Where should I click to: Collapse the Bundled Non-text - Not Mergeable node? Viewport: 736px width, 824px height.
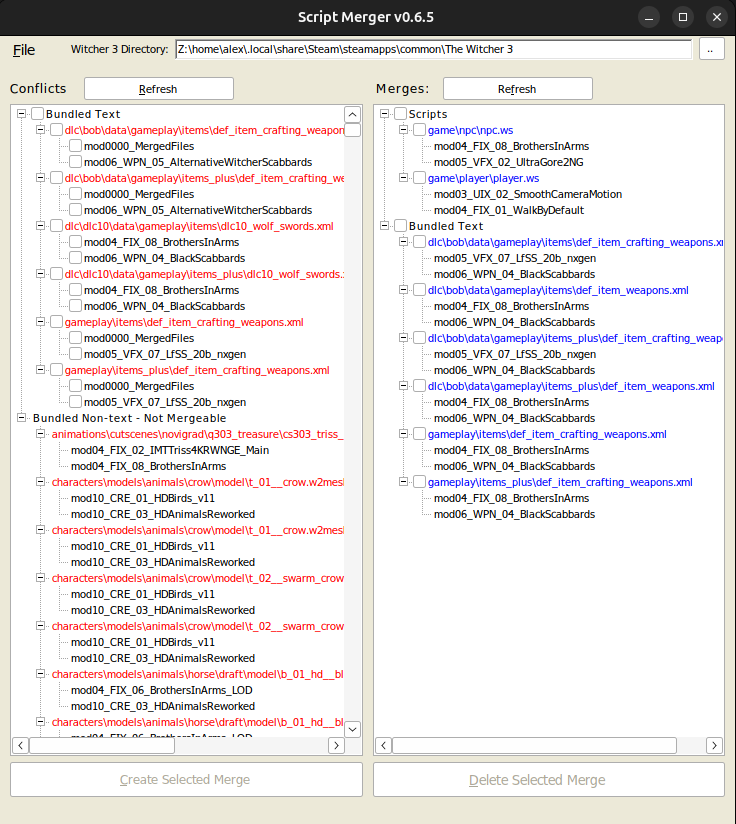24,418
